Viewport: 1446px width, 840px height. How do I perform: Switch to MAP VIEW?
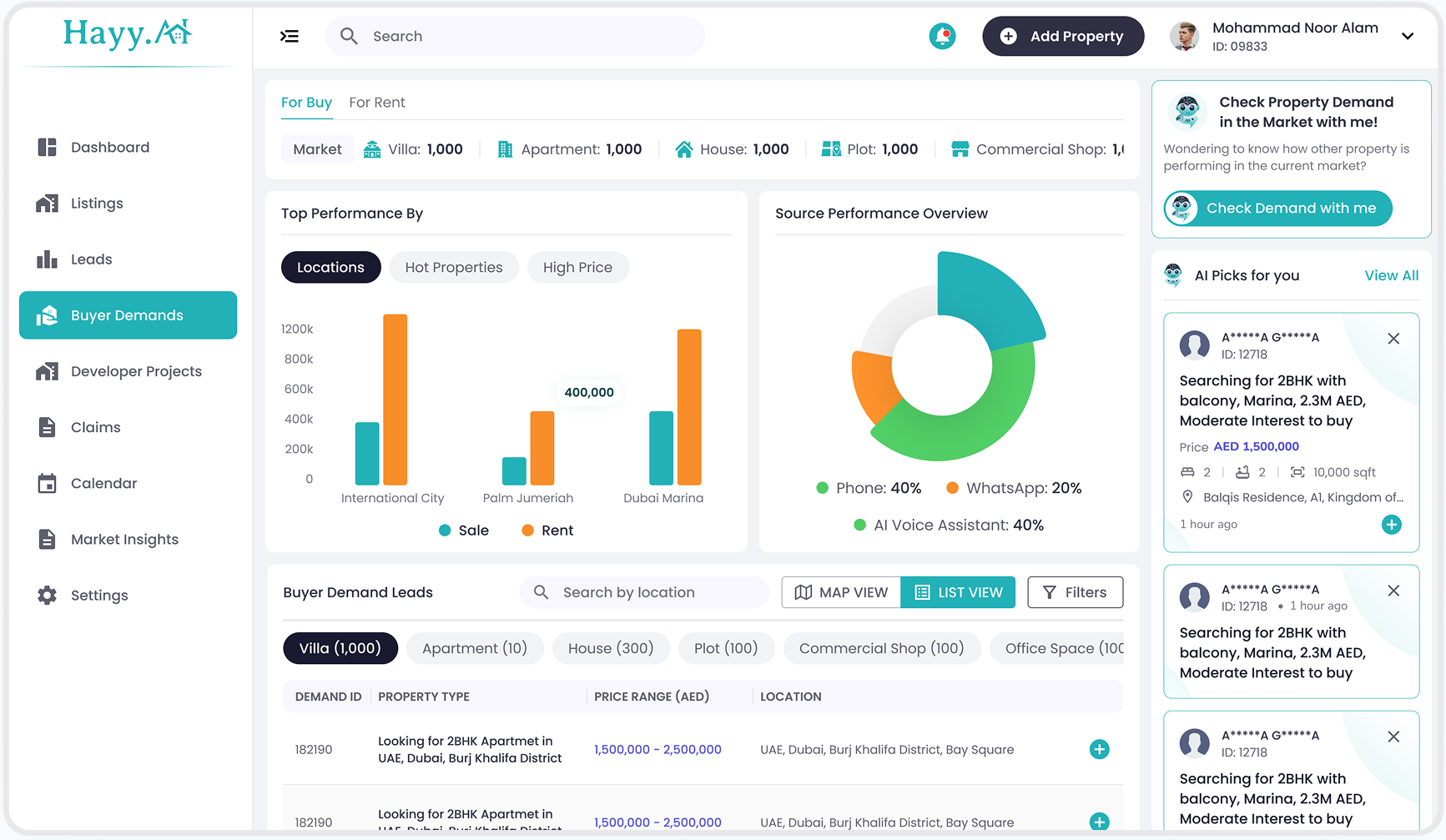click(x=841, y=592)
